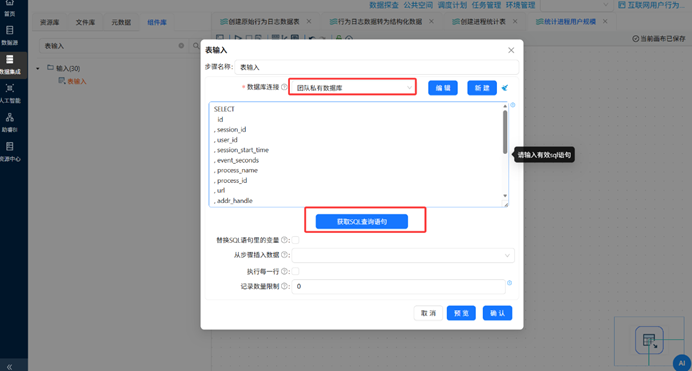Click the info icon right of the record limit field

pos(509,283)
